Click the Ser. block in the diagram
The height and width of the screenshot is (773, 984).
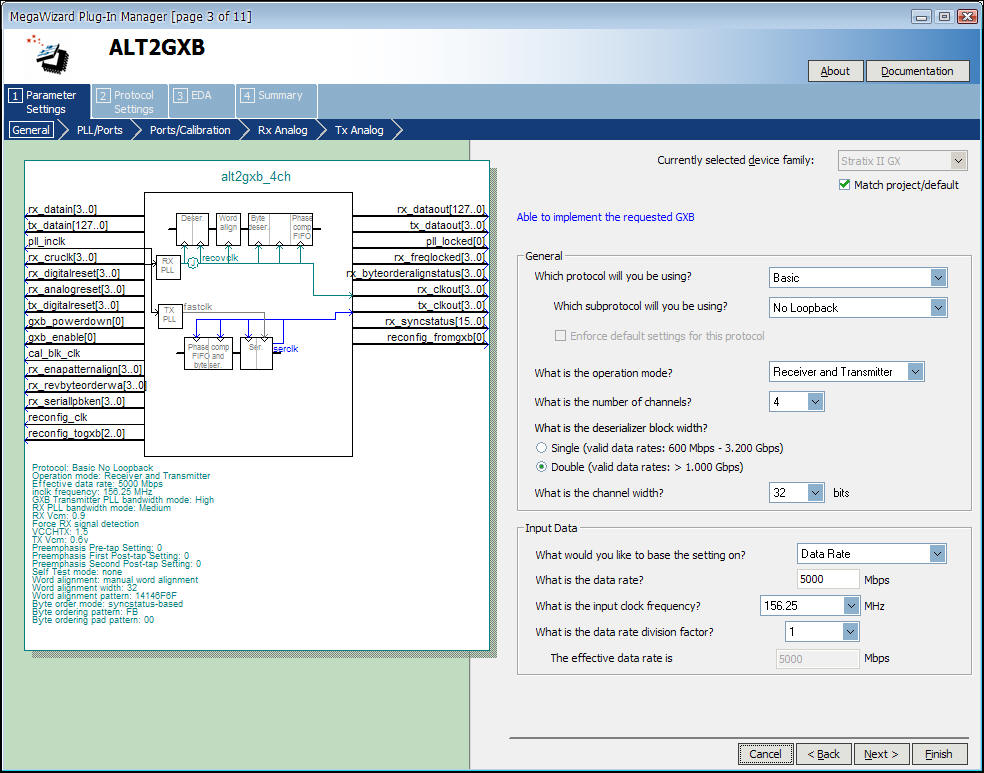256,354
